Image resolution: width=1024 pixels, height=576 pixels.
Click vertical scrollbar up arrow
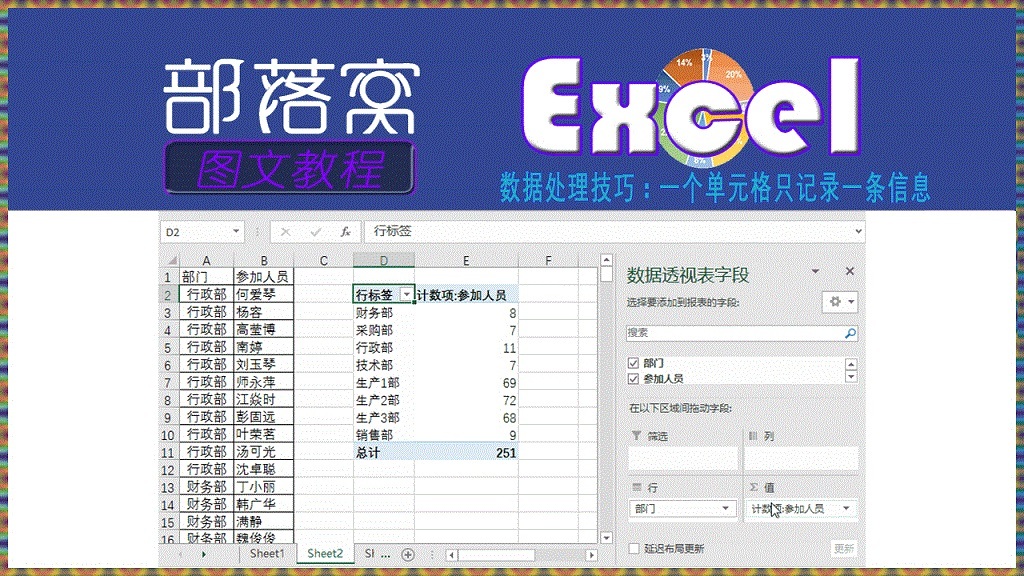click(606, 261)
